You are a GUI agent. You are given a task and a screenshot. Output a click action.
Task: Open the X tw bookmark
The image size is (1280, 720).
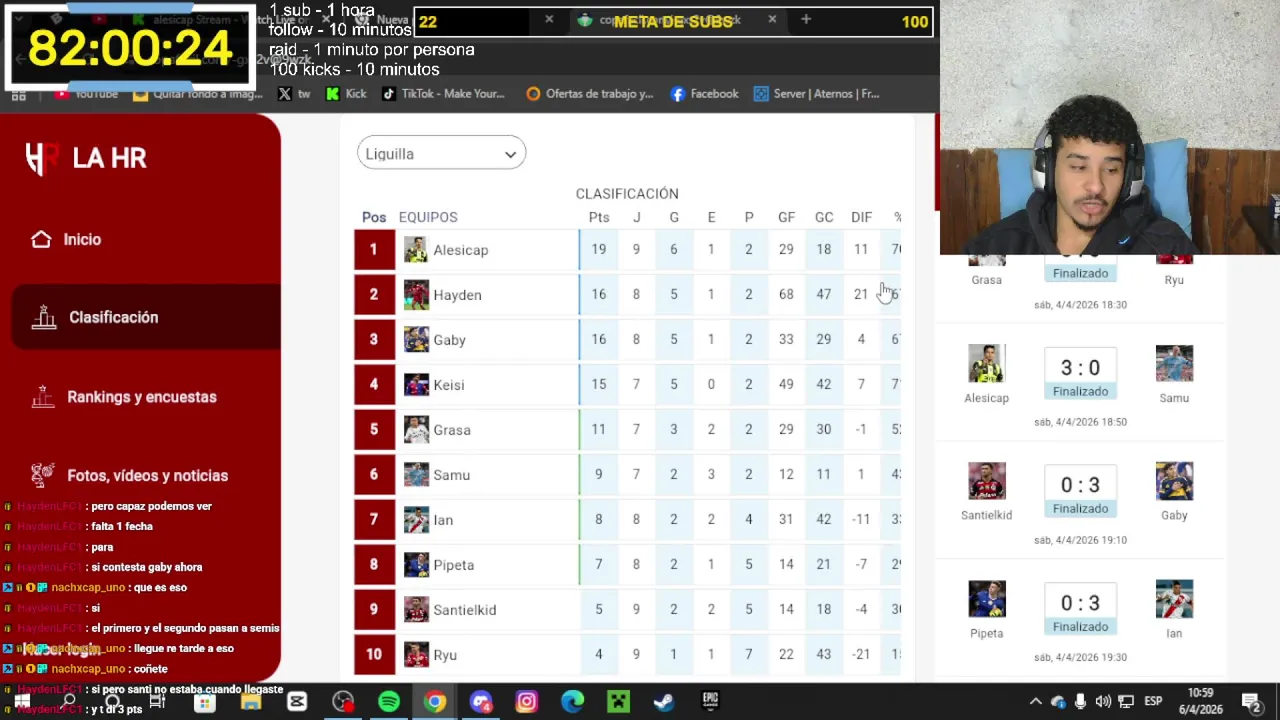tap(294, 94)
